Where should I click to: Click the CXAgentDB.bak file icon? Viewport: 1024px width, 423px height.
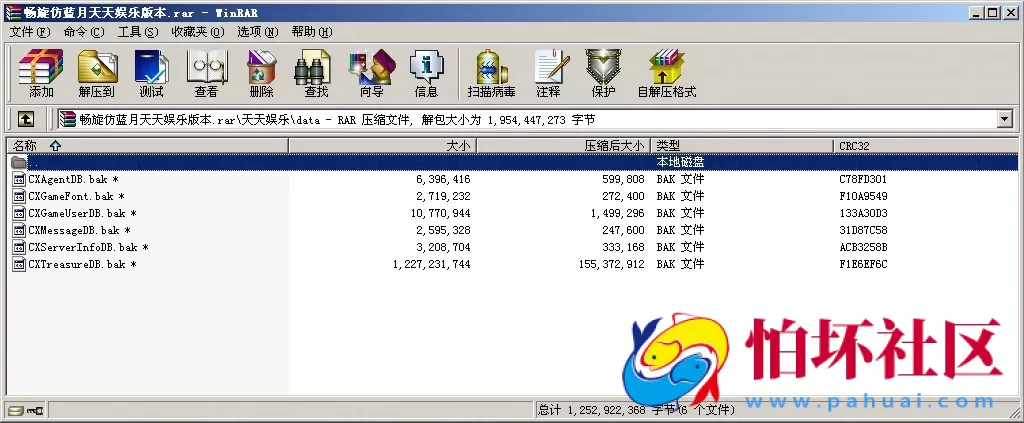click(x=19, y=179)
